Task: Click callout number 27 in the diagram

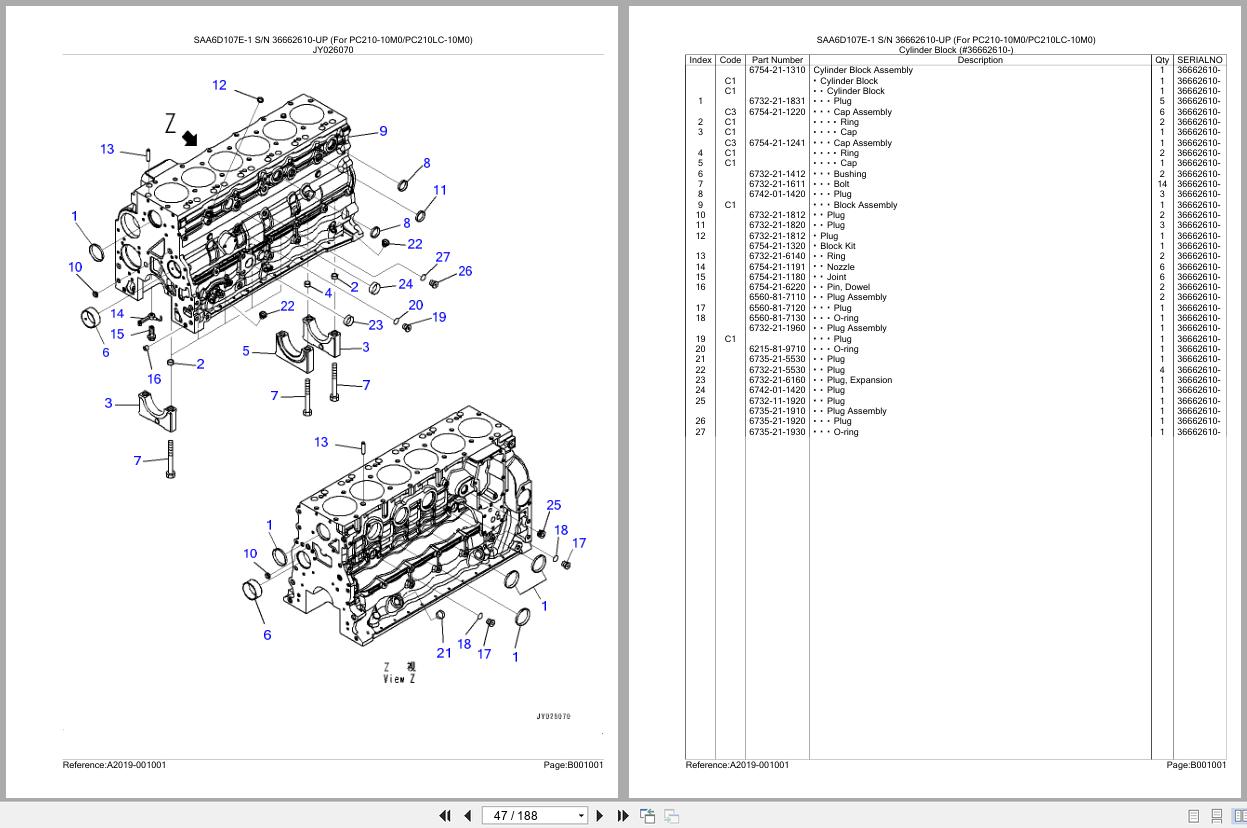Action: [443, 257]
